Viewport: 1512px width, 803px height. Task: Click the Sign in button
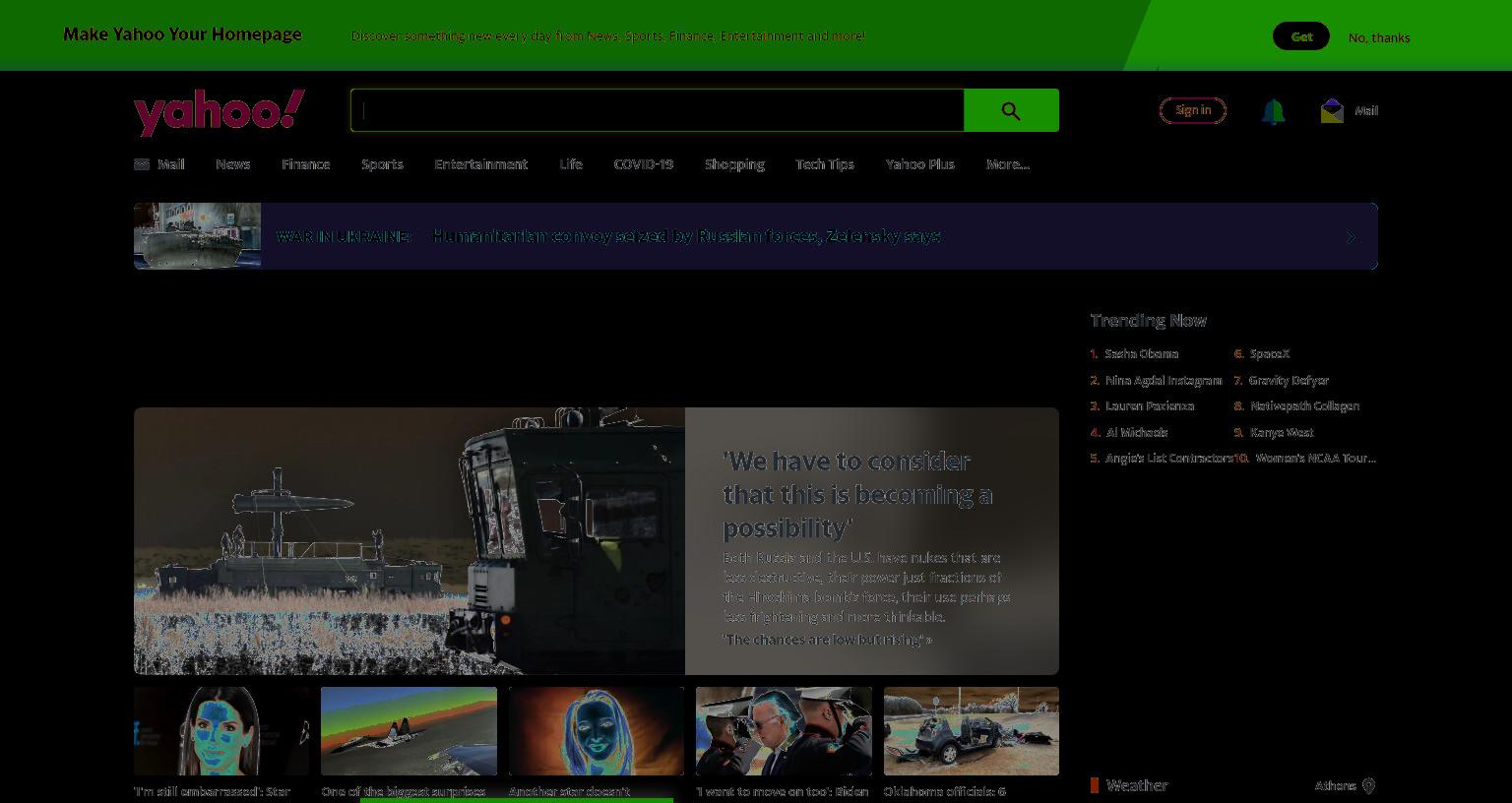[1193, 110]
